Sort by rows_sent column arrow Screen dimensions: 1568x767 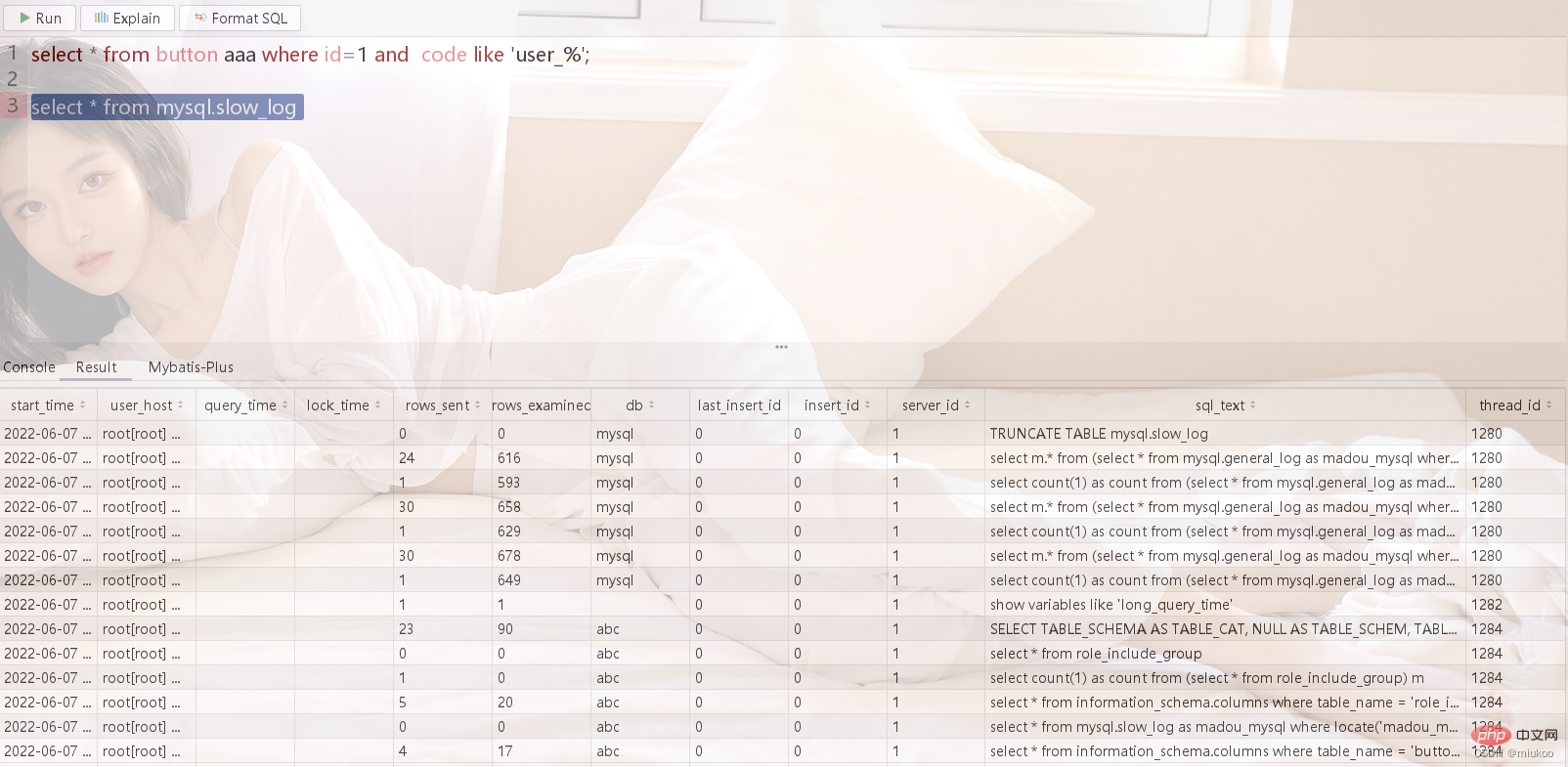(478, 405)
